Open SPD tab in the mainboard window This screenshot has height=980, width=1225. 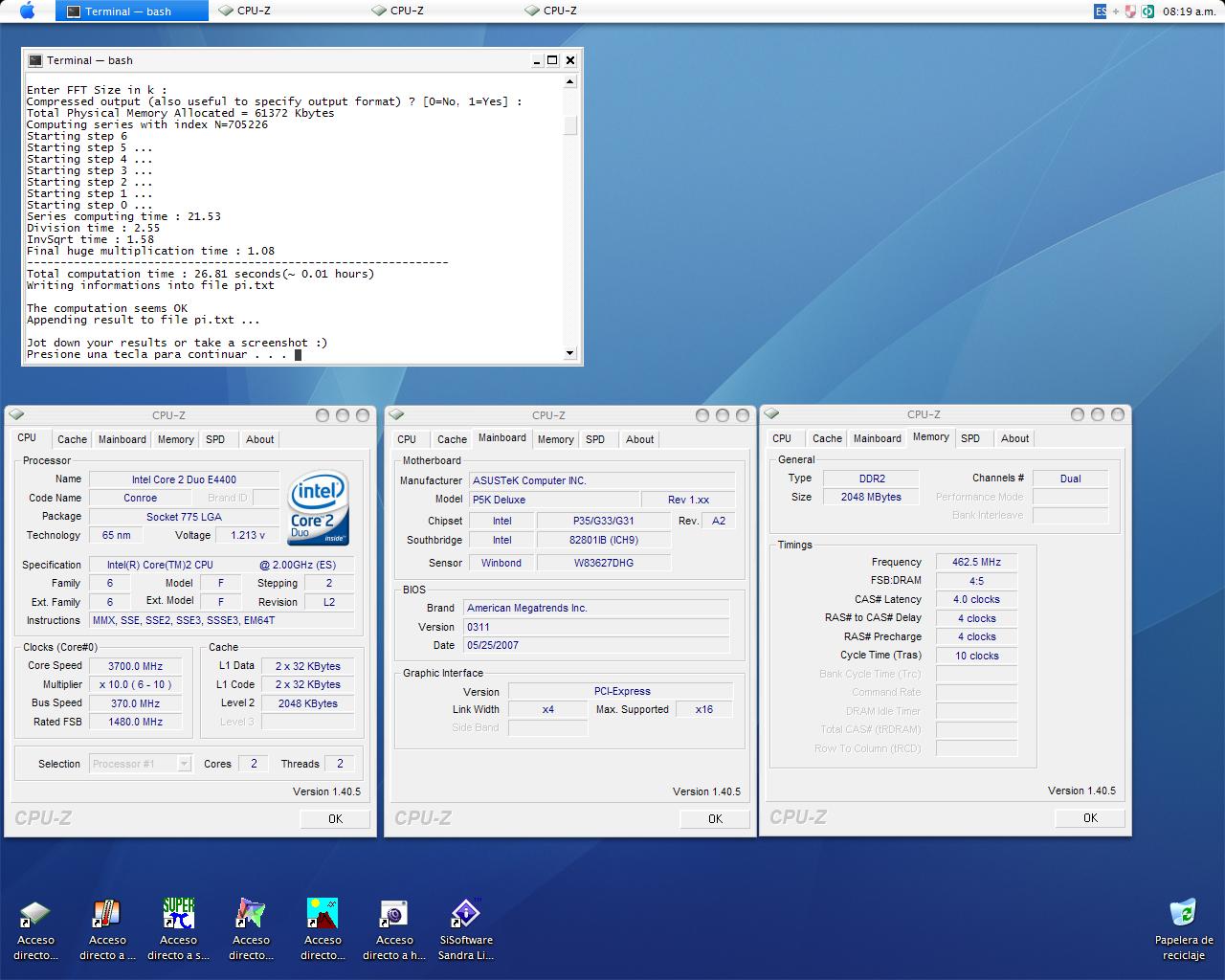[x=595, y=439]
